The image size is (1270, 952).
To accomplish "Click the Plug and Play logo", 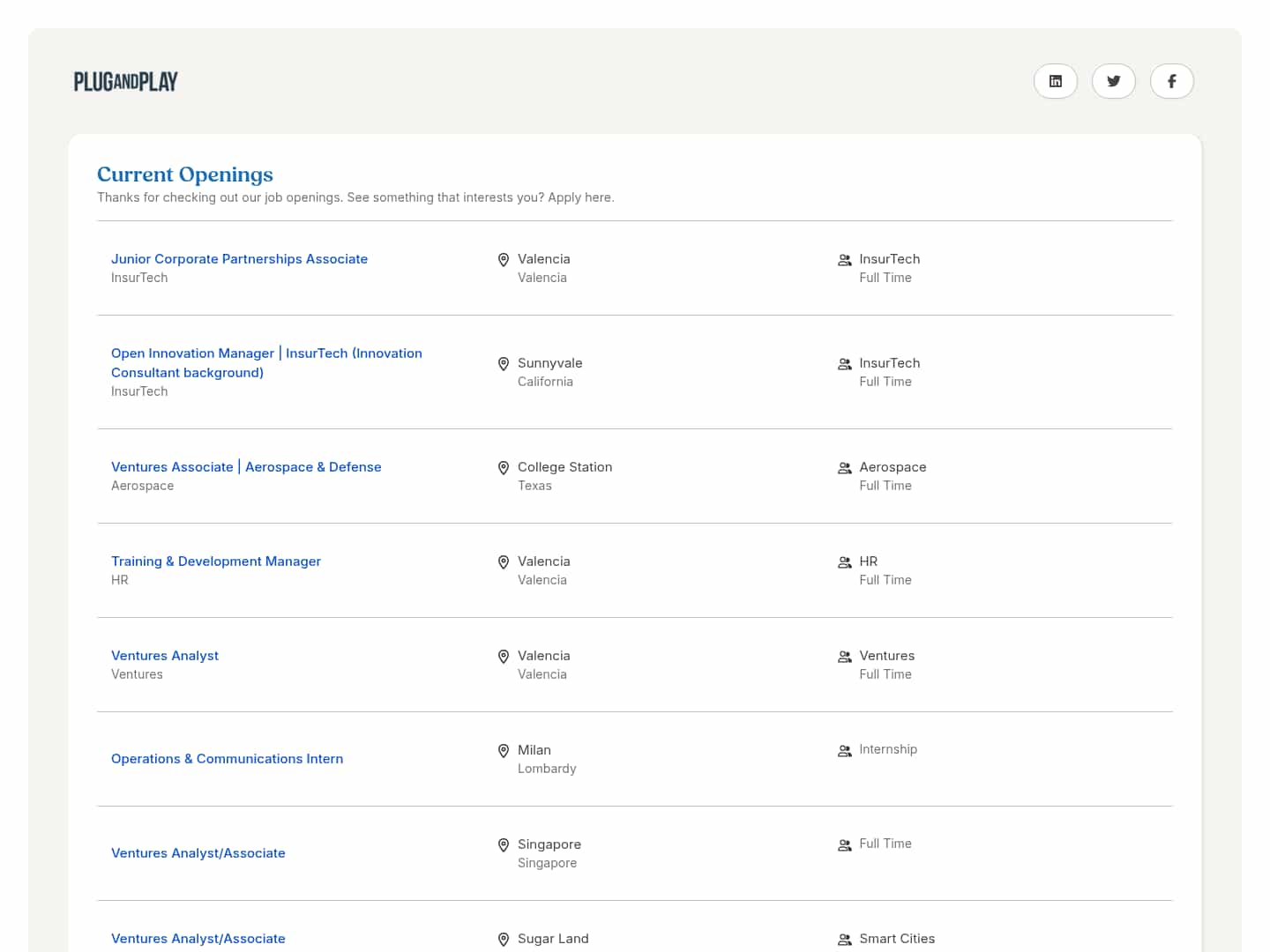I will coord(126,82).
